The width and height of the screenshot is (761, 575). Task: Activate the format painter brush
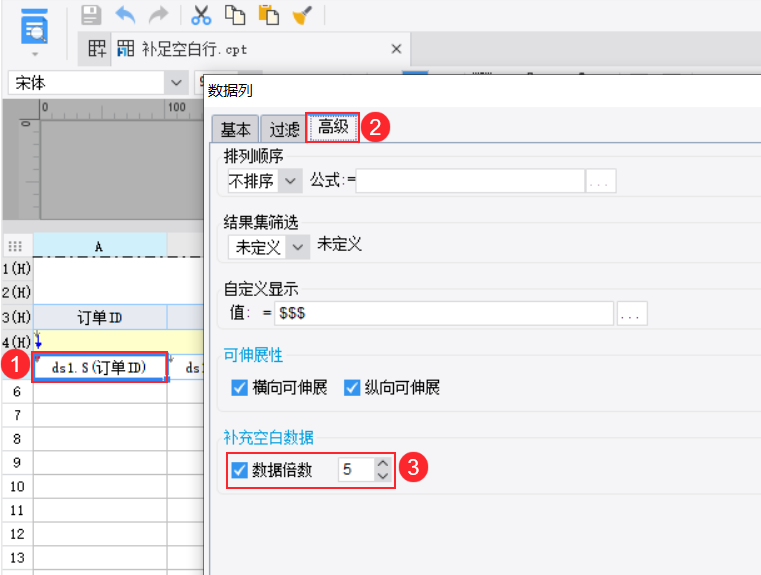click(302, 15)
